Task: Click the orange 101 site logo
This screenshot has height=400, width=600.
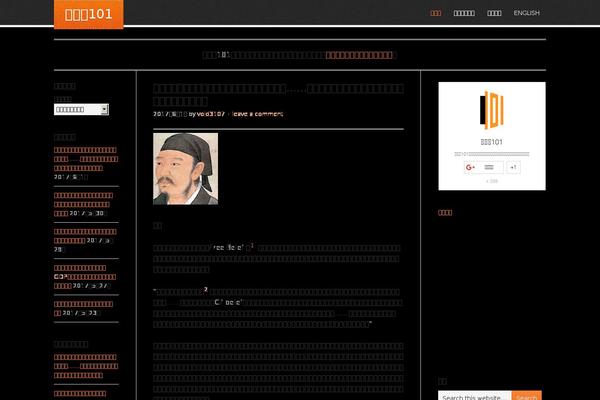Action: (x=89, y=14)
